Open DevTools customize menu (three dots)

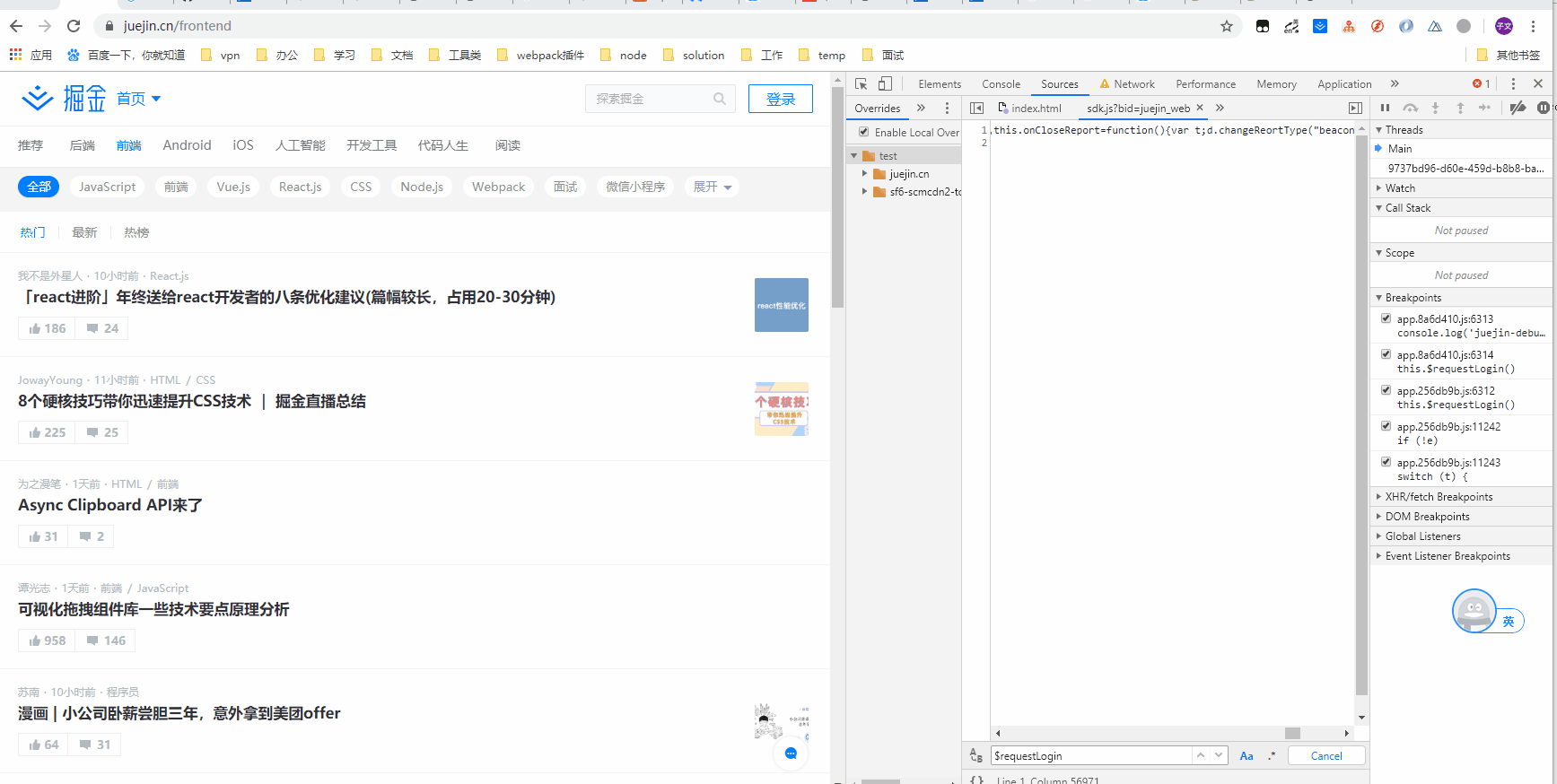coord(1513,83)
